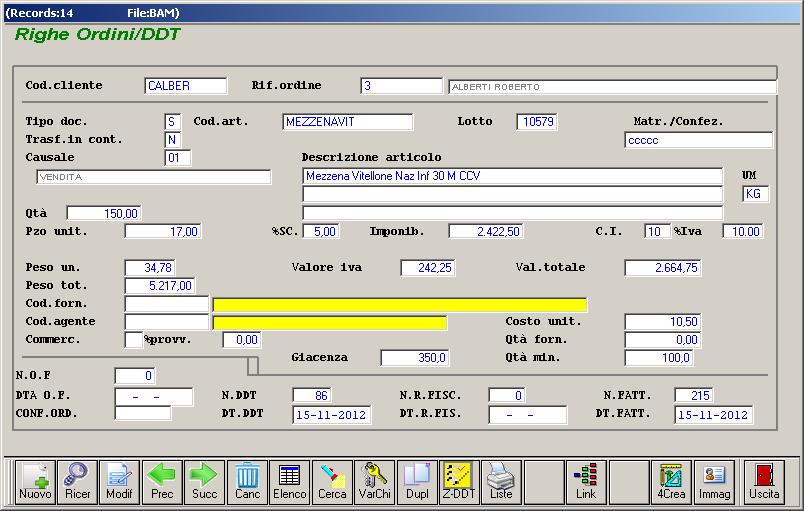Click the Lotto field 10579
Viewport: 804px width, 511px height.
(536, 122)
